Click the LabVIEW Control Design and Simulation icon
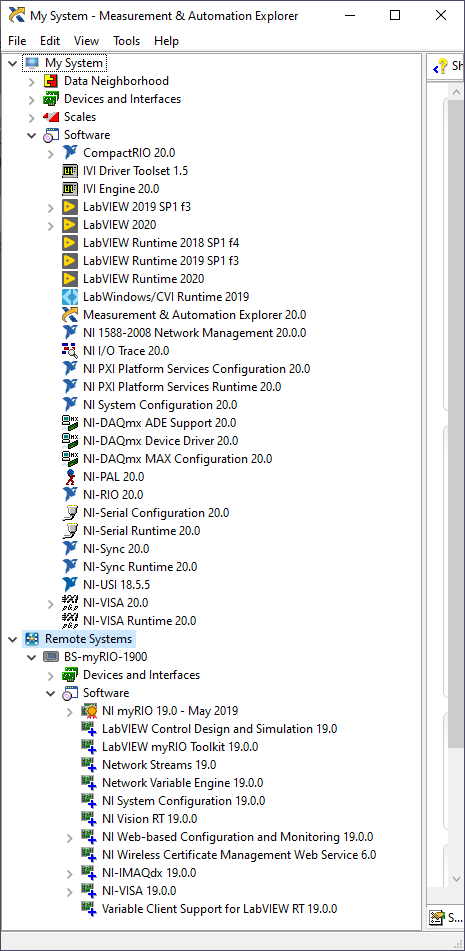This screenshot has height=951, width=465. click(90, 728)
